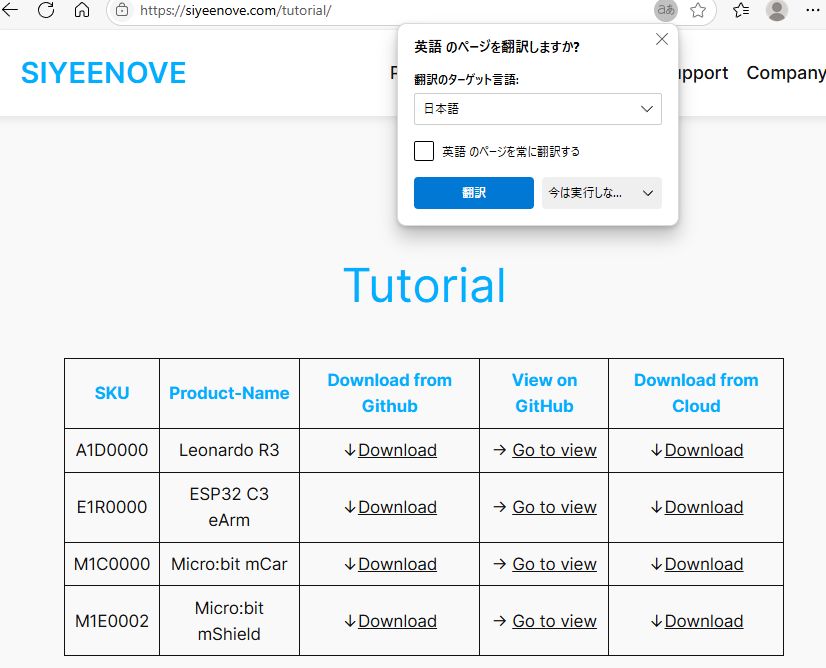Close the translate popup dialog
This screenshot has height=668, width=826.
pyautogui.click(x=661, y=39)
